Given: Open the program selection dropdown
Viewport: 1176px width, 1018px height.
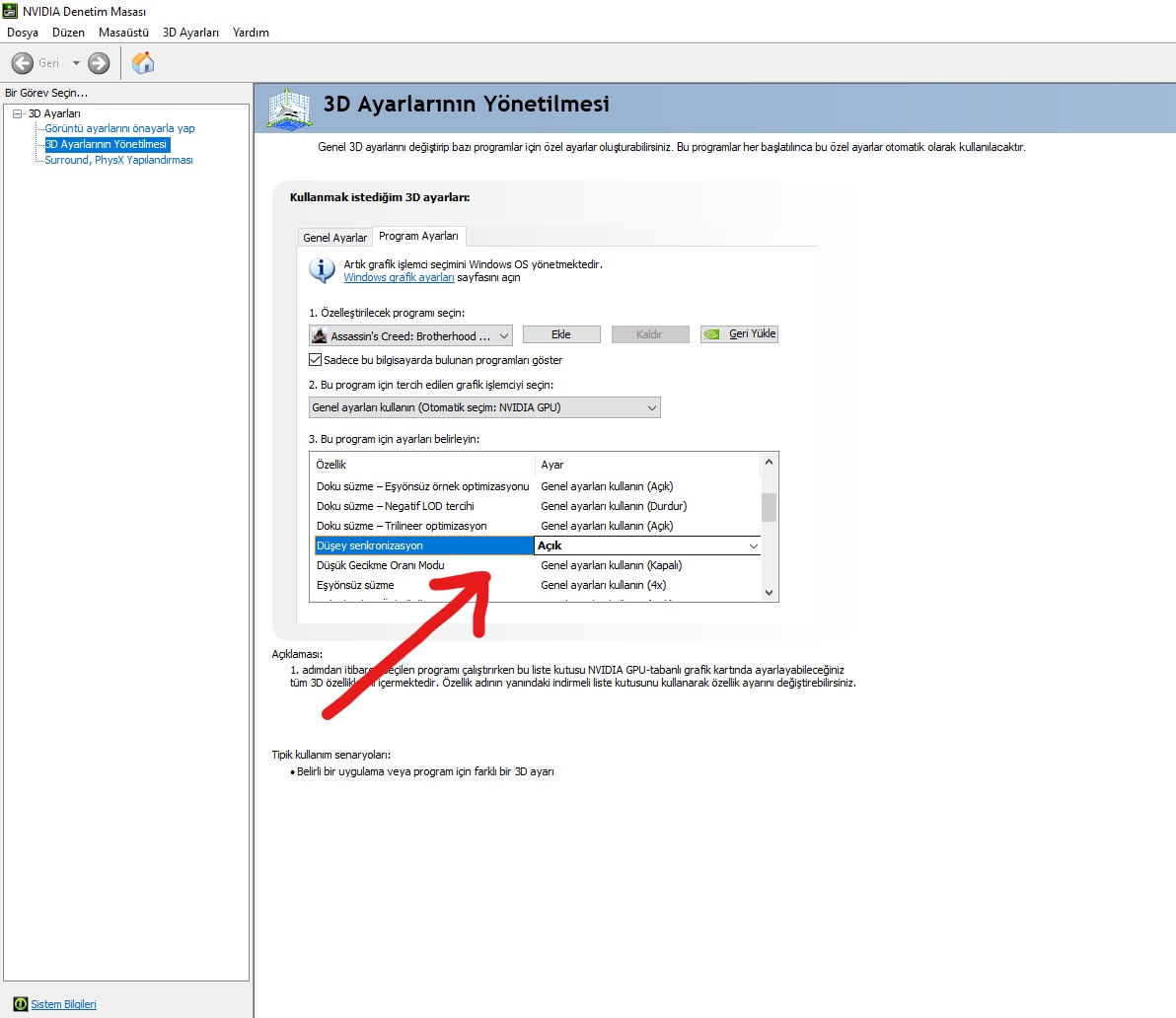Looking at the screenshot, I should point(410,335).
